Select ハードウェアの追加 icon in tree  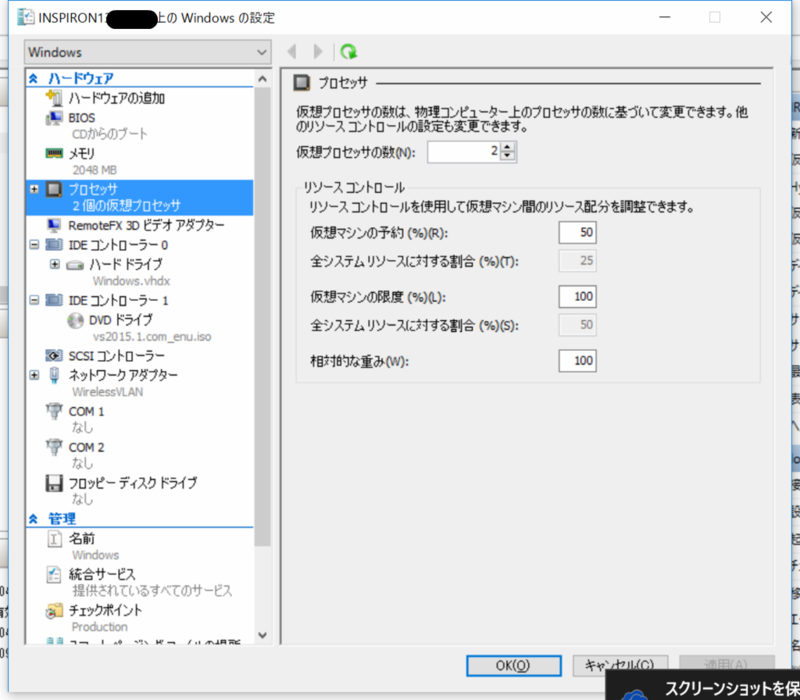pos(54,97)
